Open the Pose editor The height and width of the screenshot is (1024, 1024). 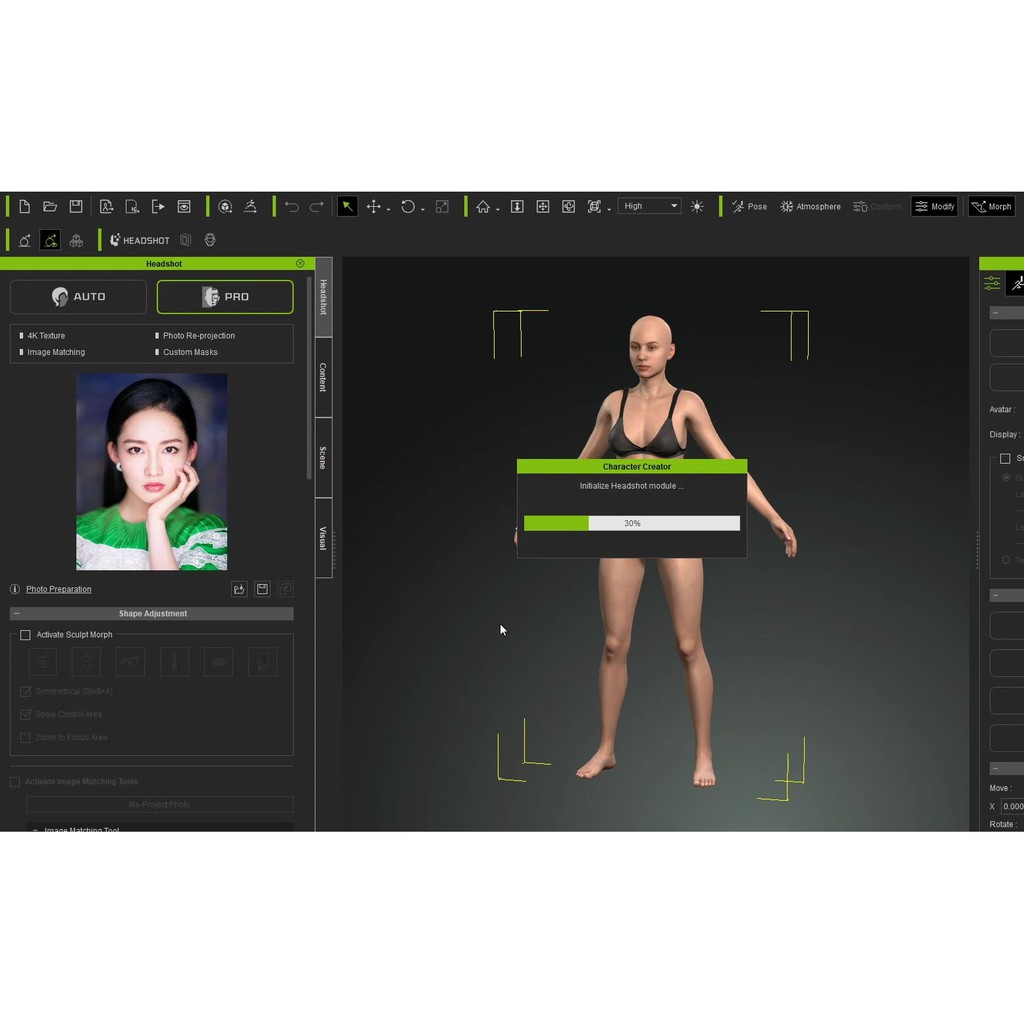click(x=749, y=206)
